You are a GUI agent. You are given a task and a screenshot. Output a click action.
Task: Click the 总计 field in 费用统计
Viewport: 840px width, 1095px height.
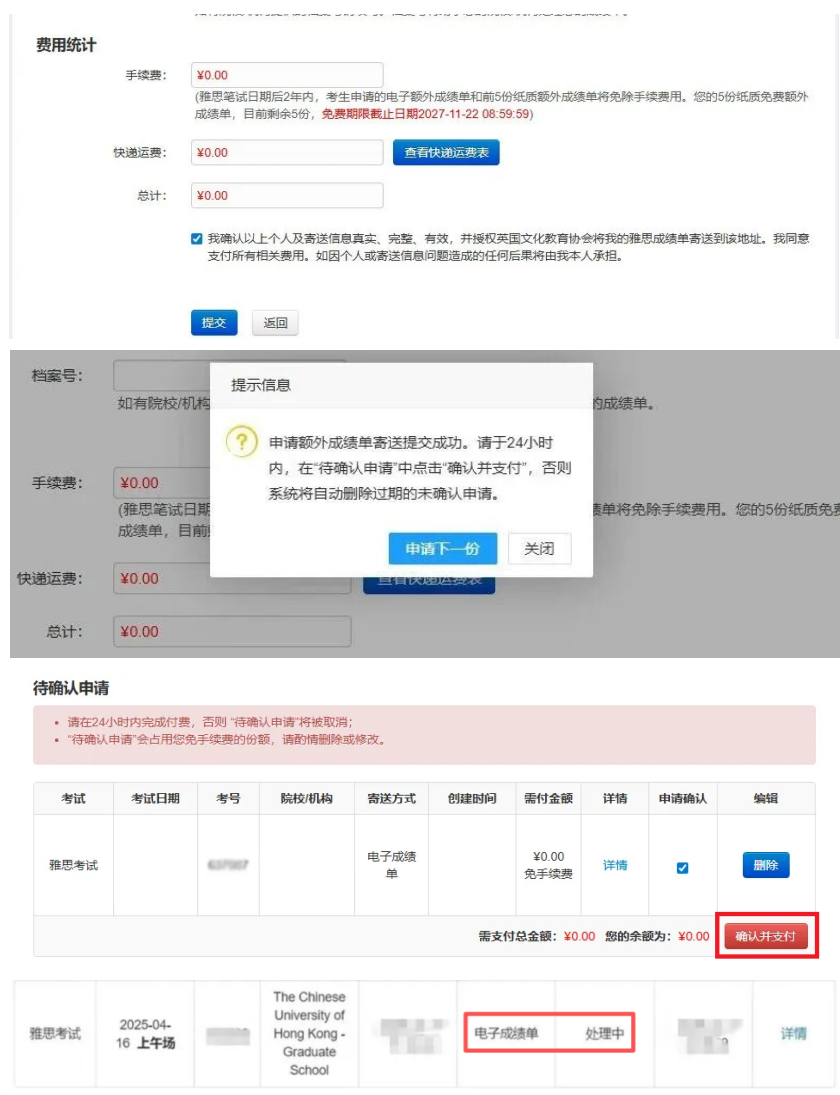tap(287, 196)
